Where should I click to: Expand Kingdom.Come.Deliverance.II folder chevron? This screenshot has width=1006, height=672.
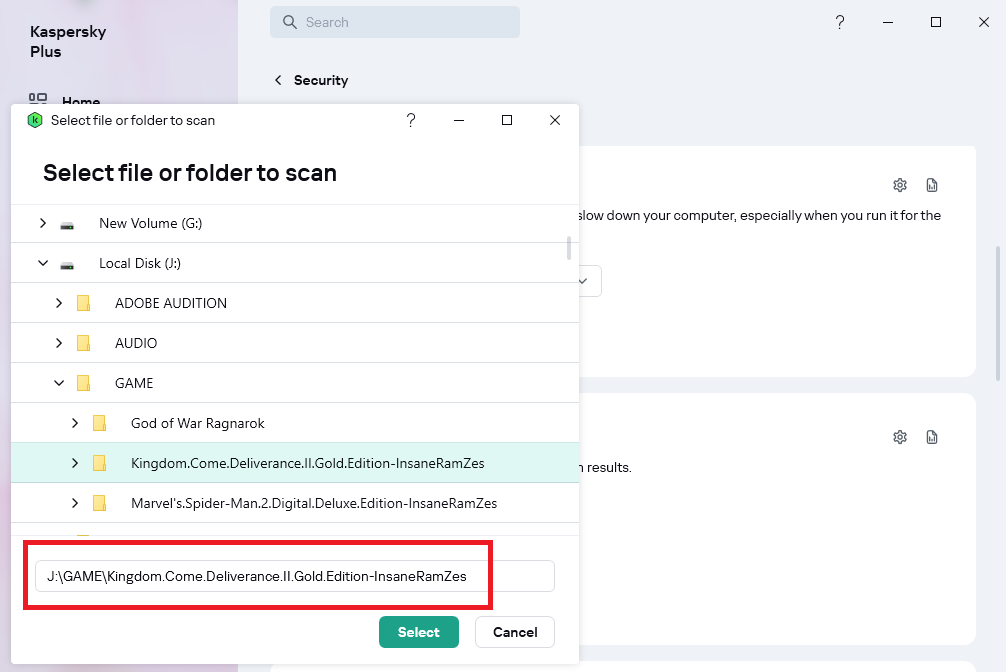(x=75, y=463)
